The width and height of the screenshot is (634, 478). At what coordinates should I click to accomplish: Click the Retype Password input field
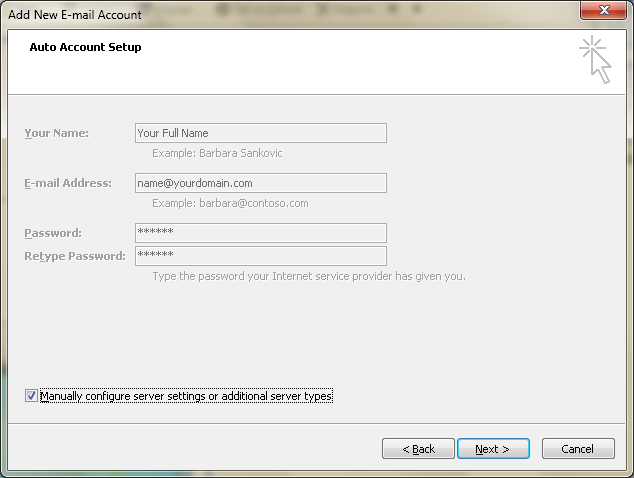(x=261, y=256)
